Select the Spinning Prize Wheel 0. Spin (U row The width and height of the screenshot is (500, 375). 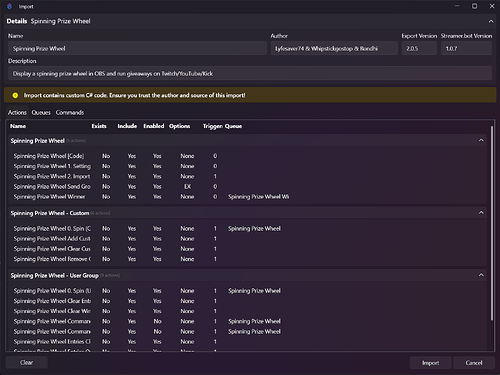[x=247, y=291]
